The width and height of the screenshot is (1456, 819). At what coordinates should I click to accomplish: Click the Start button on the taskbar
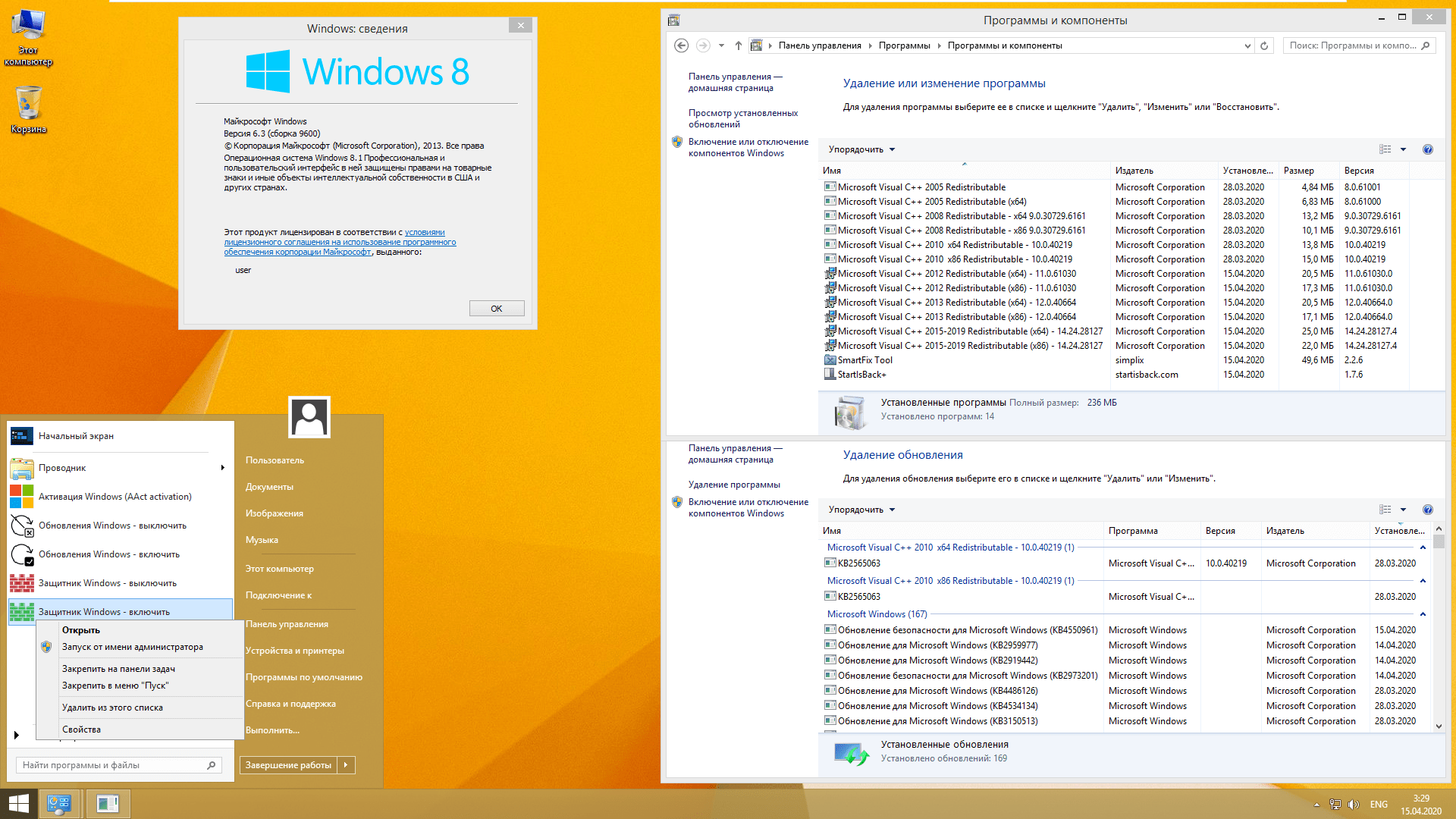tap(18, 804)
